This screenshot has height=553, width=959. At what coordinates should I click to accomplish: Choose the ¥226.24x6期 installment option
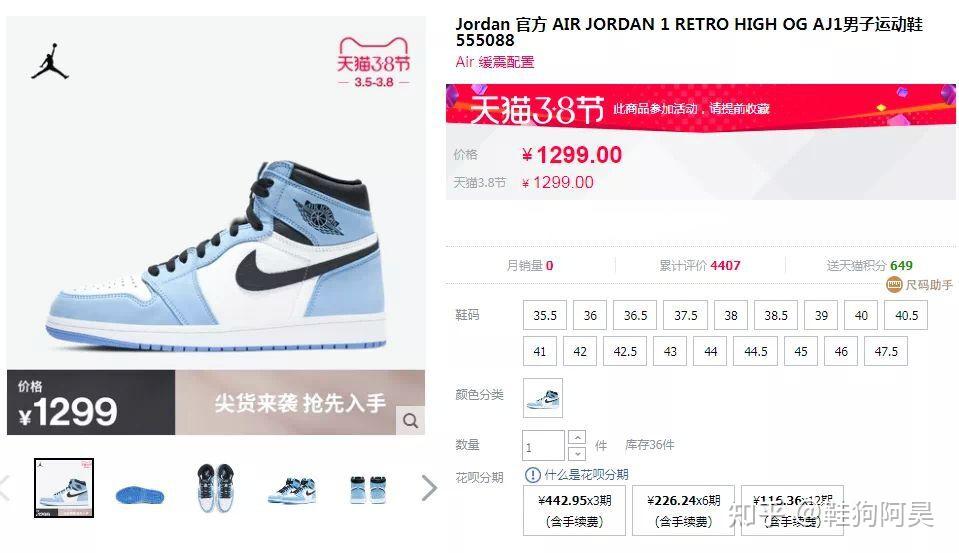tap(683, 511)
